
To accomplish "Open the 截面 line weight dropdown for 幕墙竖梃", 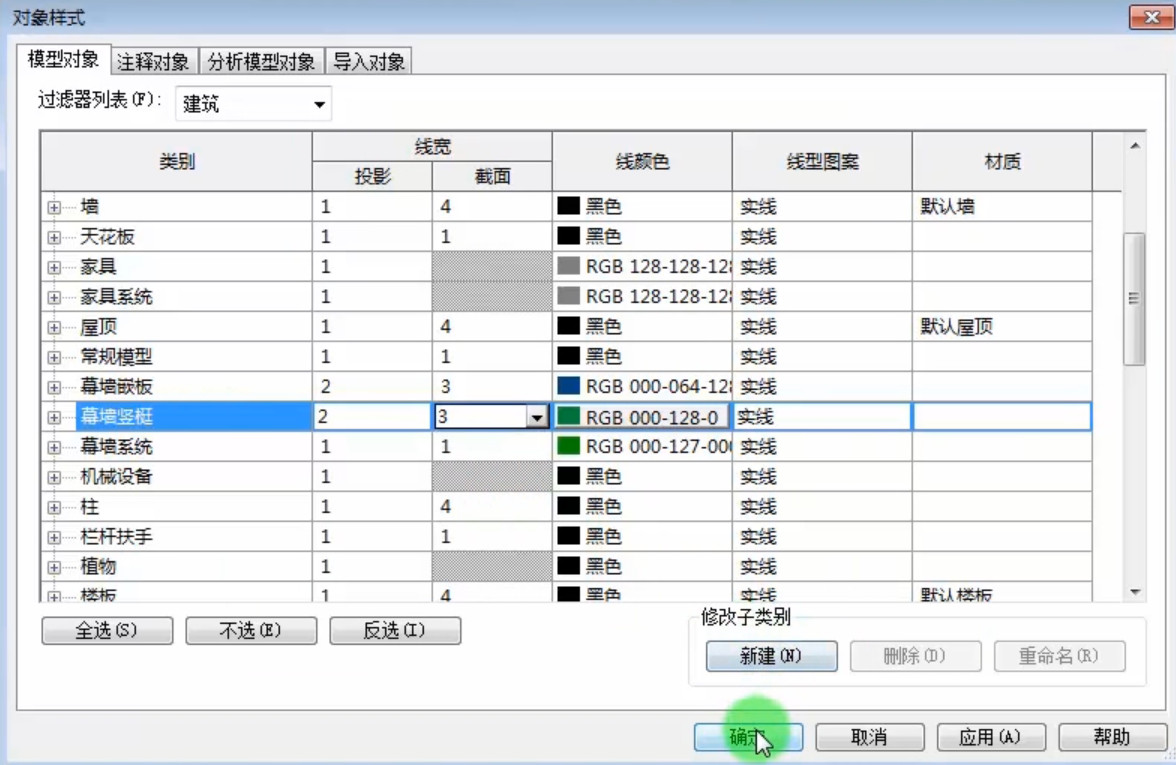I will tap(537, 417).
